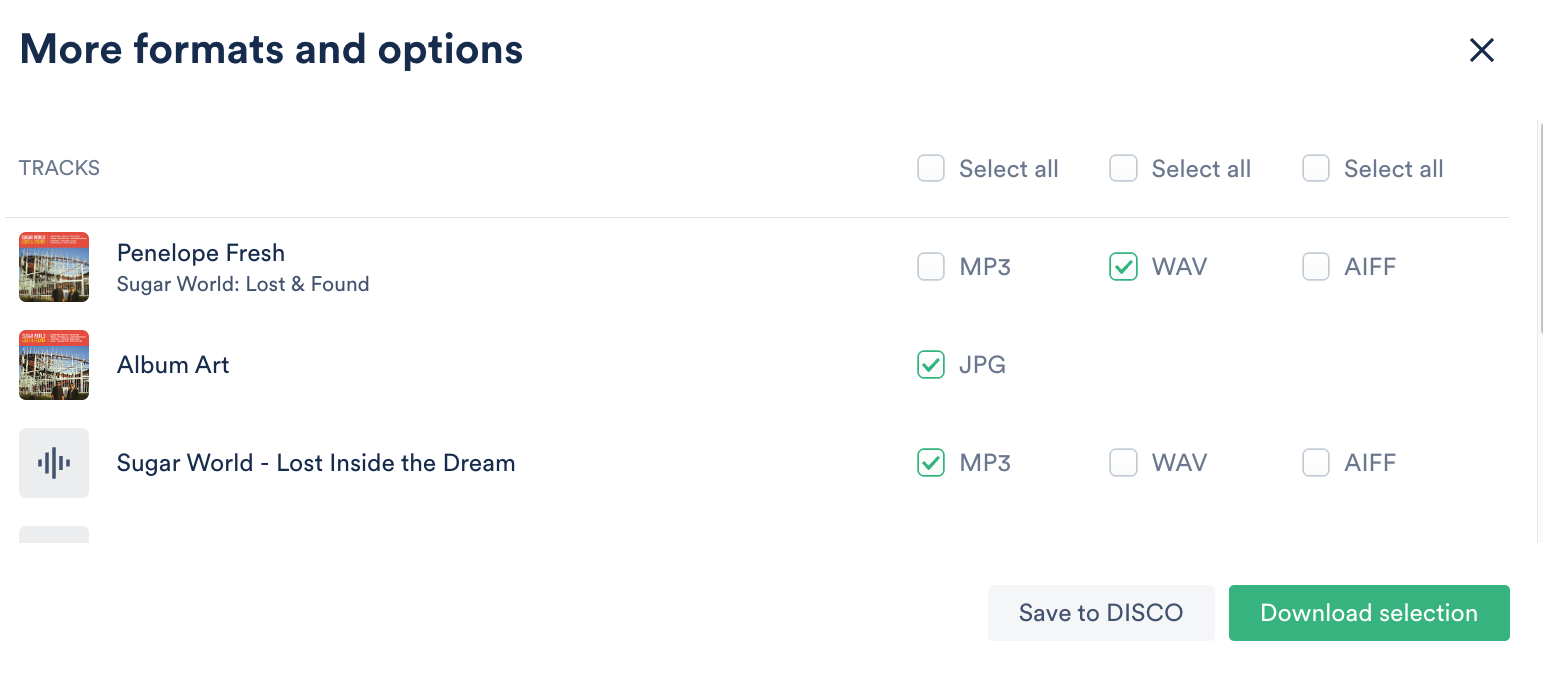Click the Penelope Fresh track title
Screen dimensions: 1543x675
point(201,253)
